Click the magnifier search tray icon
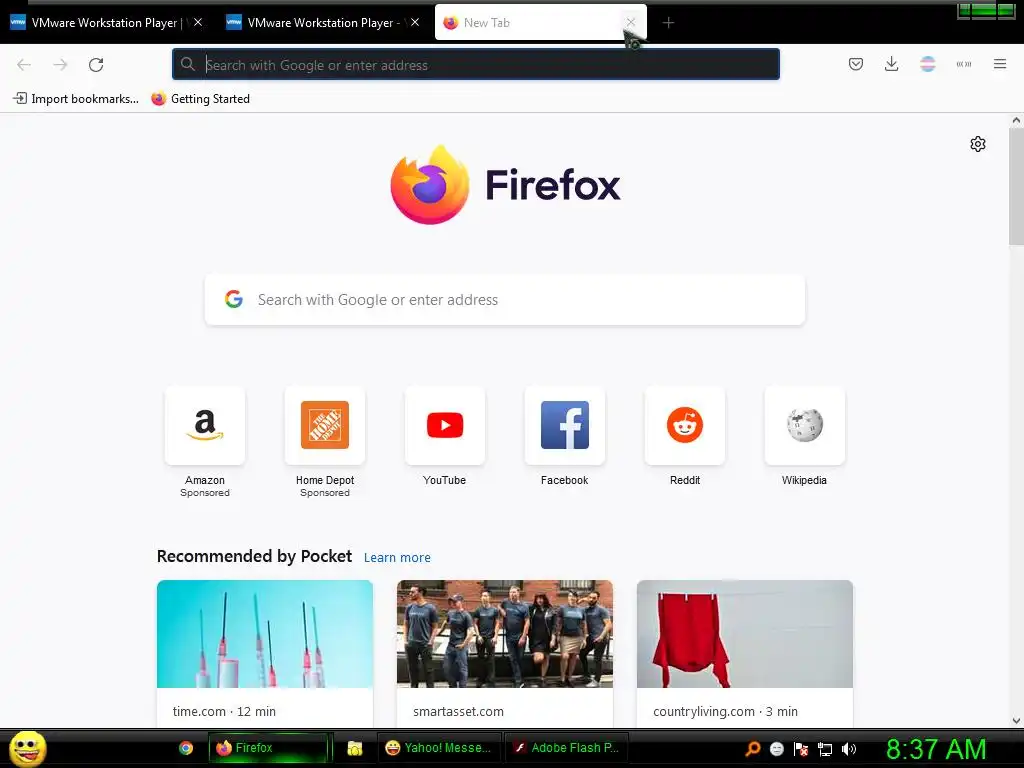1024x768 pixels. tap(752, 749)
